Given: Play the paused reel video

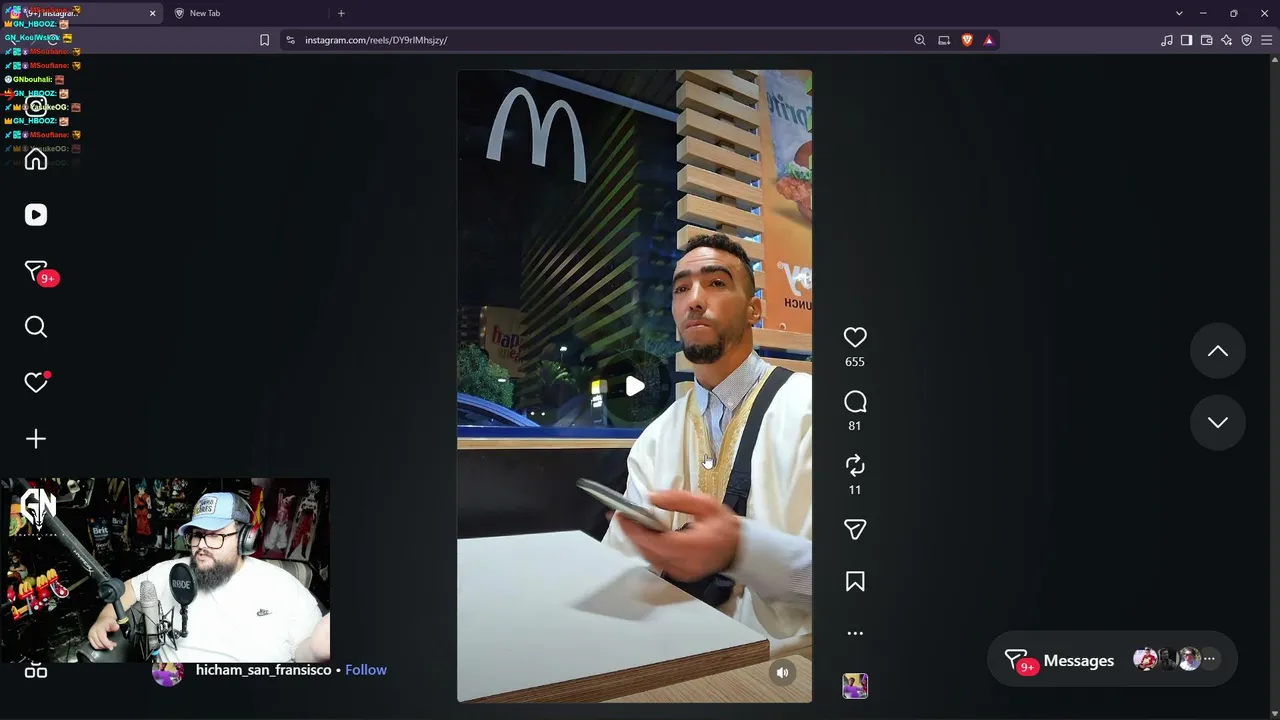Looking at the screenshot, I should [635, 386].
